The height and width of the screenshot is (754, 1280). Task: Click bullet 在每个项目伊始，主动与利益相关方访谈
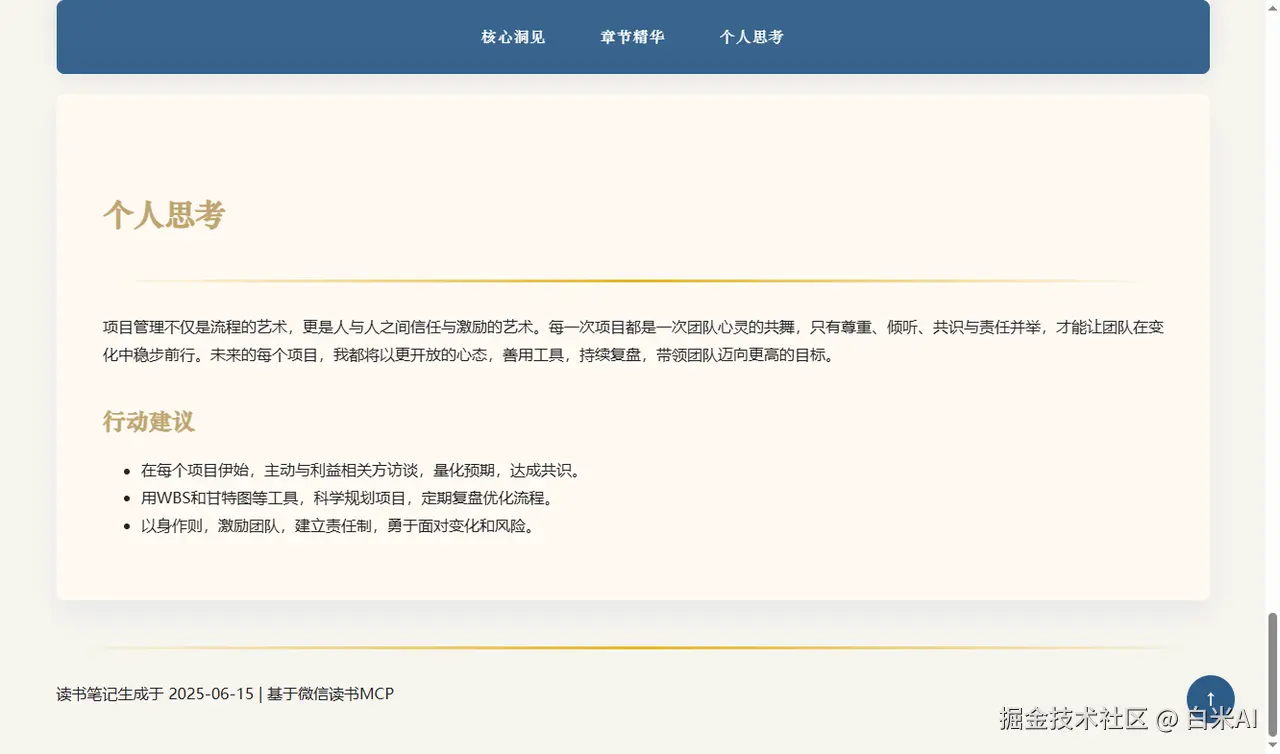click(x=361, y=470)
